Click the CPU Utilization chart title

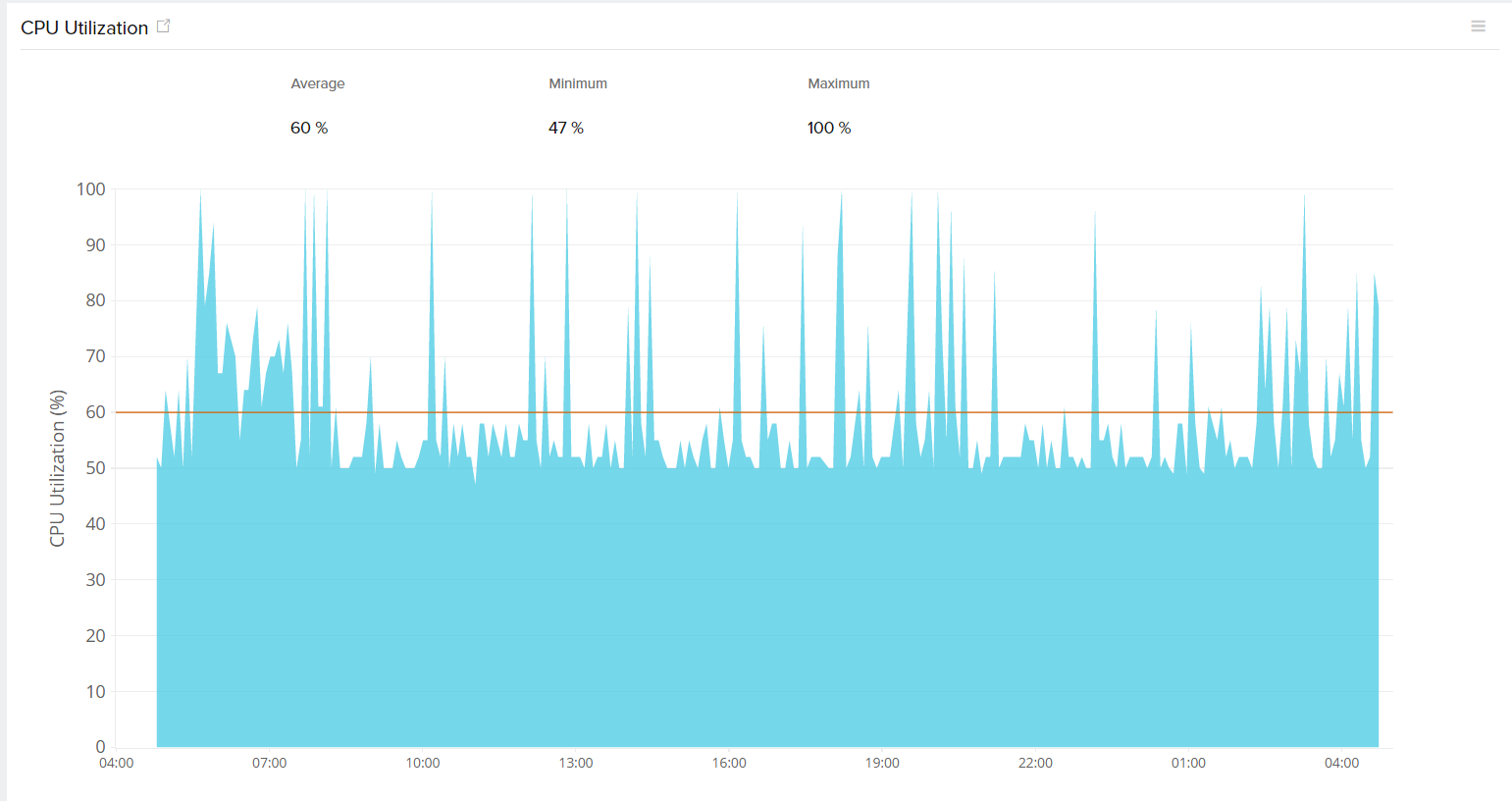(x=82, y=27)
